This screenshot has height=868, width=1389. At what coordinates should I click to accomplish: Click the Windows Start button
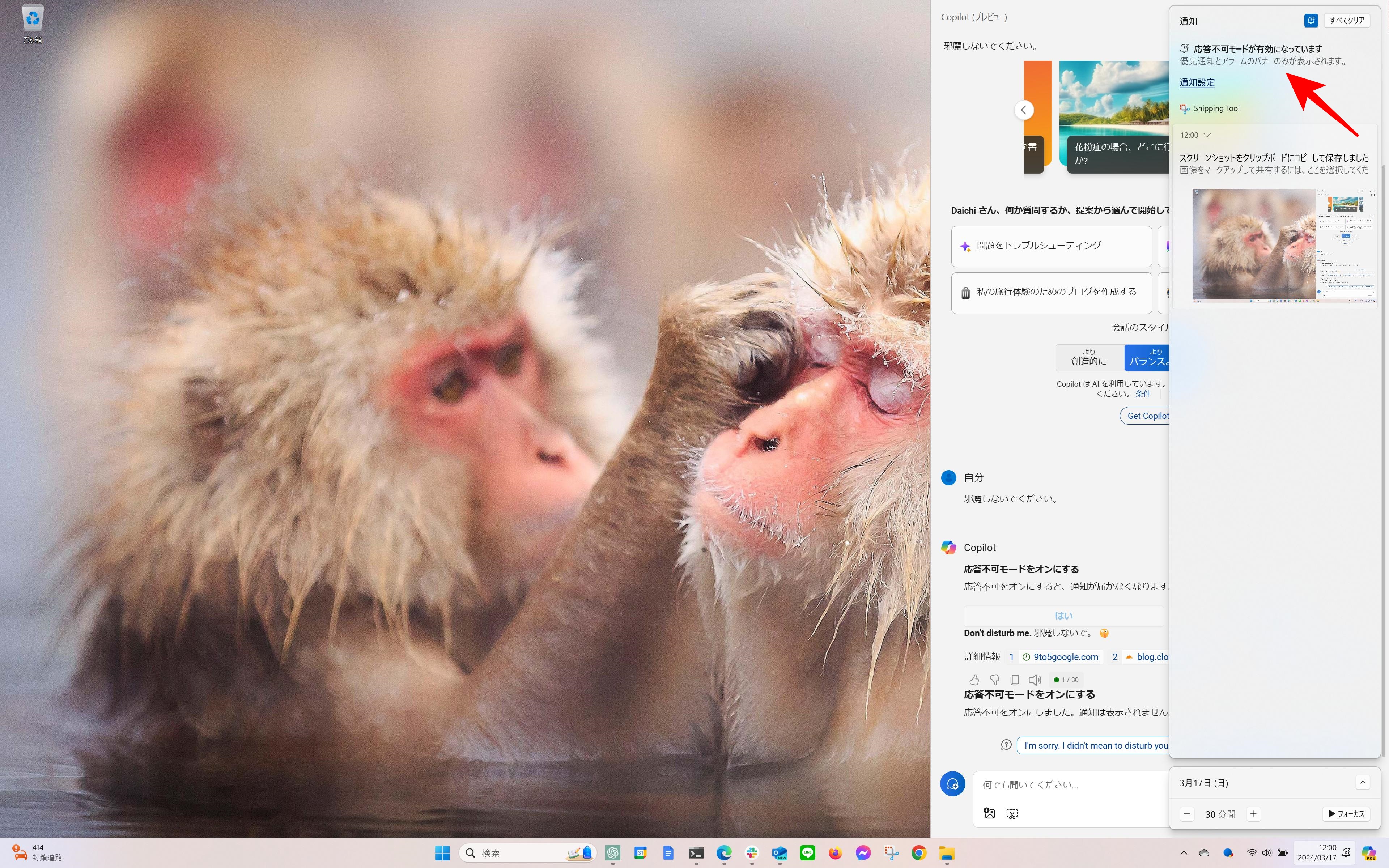point(442,853)
